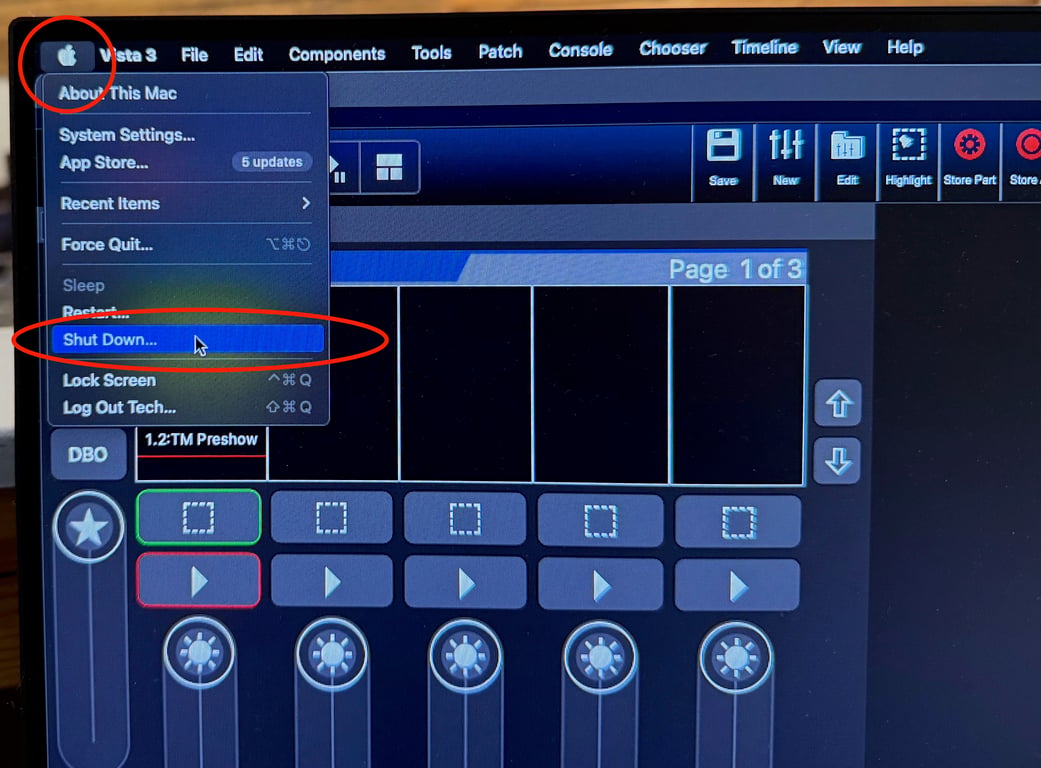Click fourth playback fader intensity knob
This screenshot has height=768, width=1041.
point(600,657)
